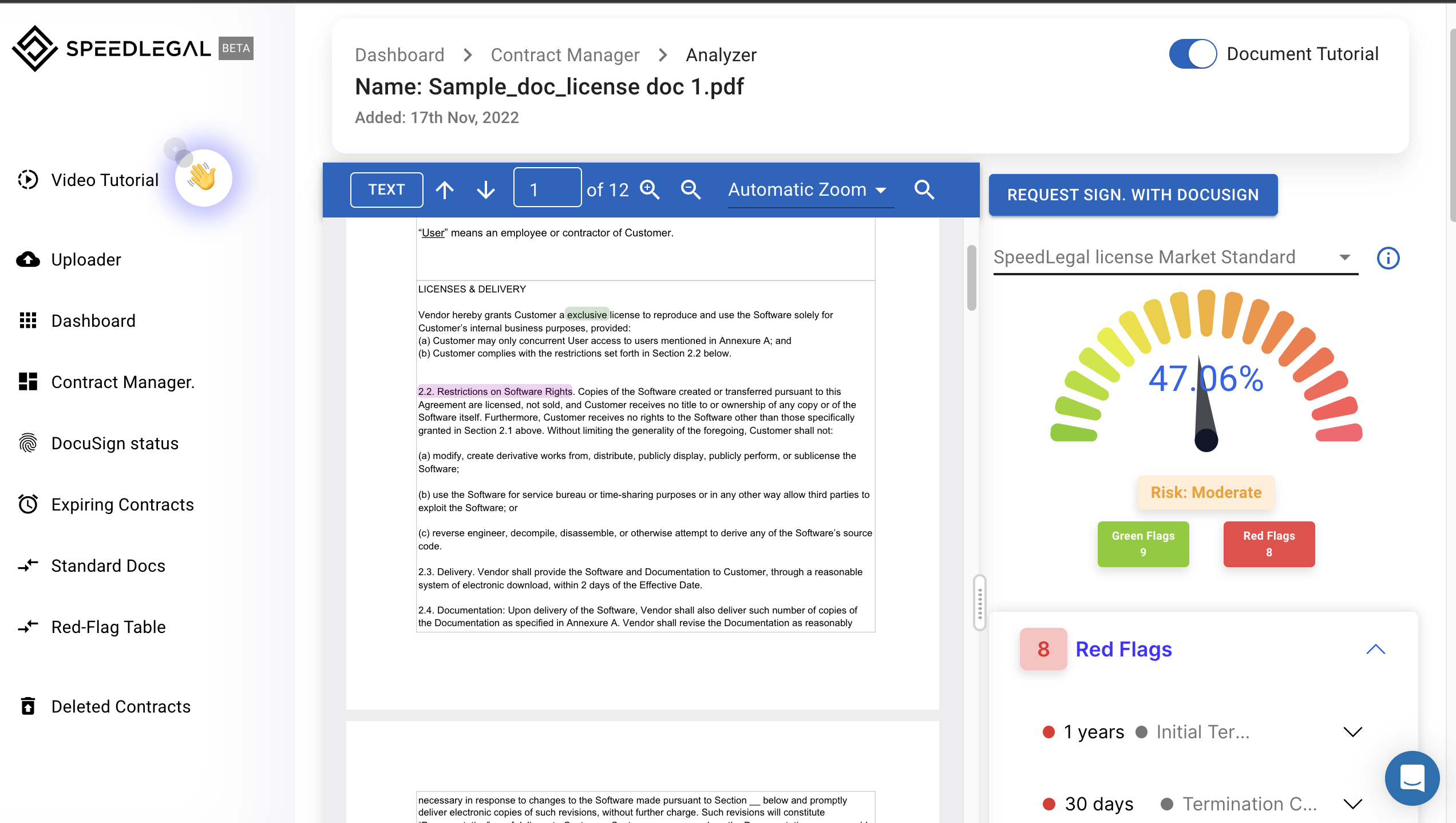Expand the 1 years Initial Term flag
Viewport: 1456px width, 823px height.
click(1352, 732)
